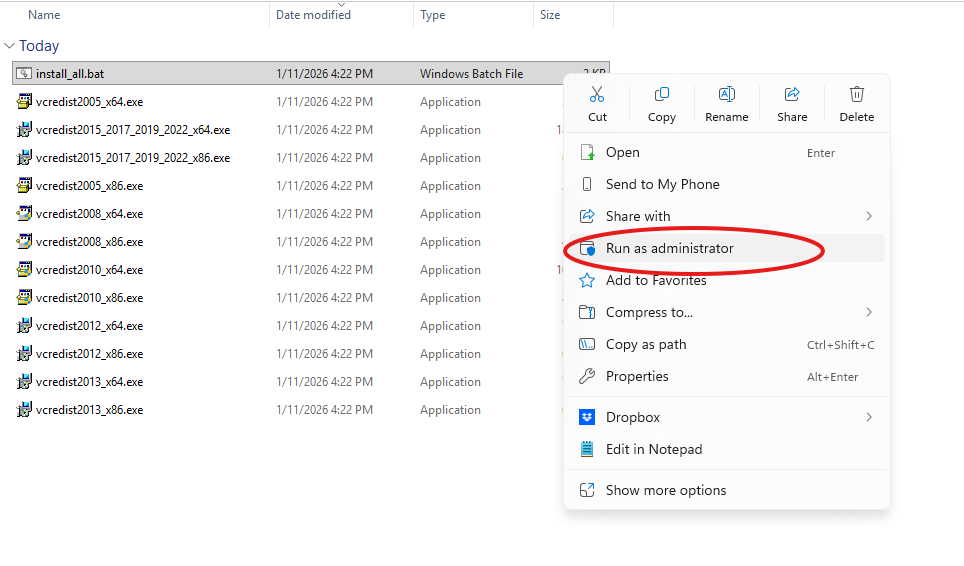
Task: Collapse the Today group chevron
Action: point(10,46)
